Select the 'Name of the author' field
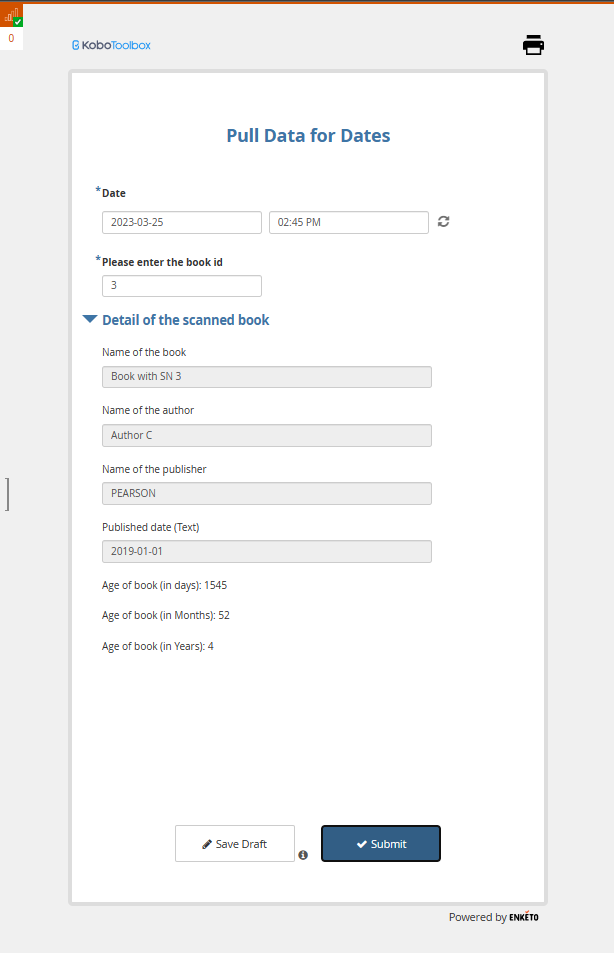The width and height of the screenshot is (614, 953). coord(266,435)
